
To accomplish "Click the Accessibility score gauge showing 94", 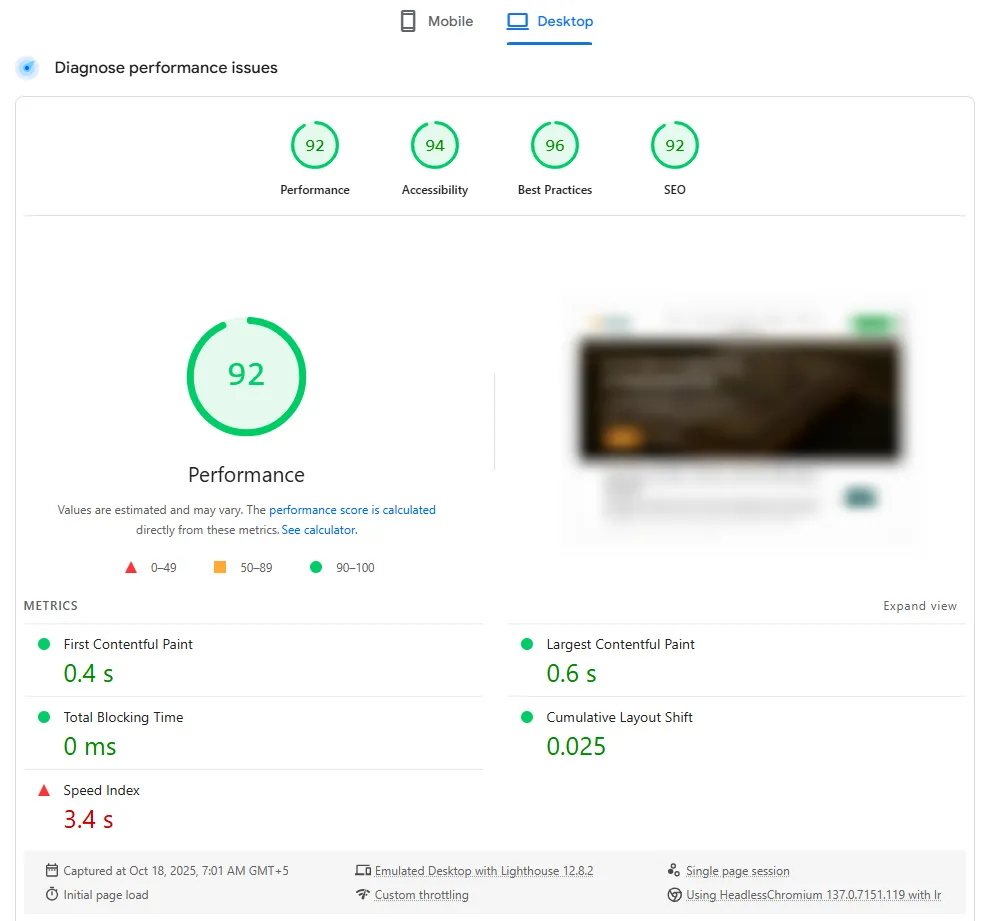I will 434,144.
